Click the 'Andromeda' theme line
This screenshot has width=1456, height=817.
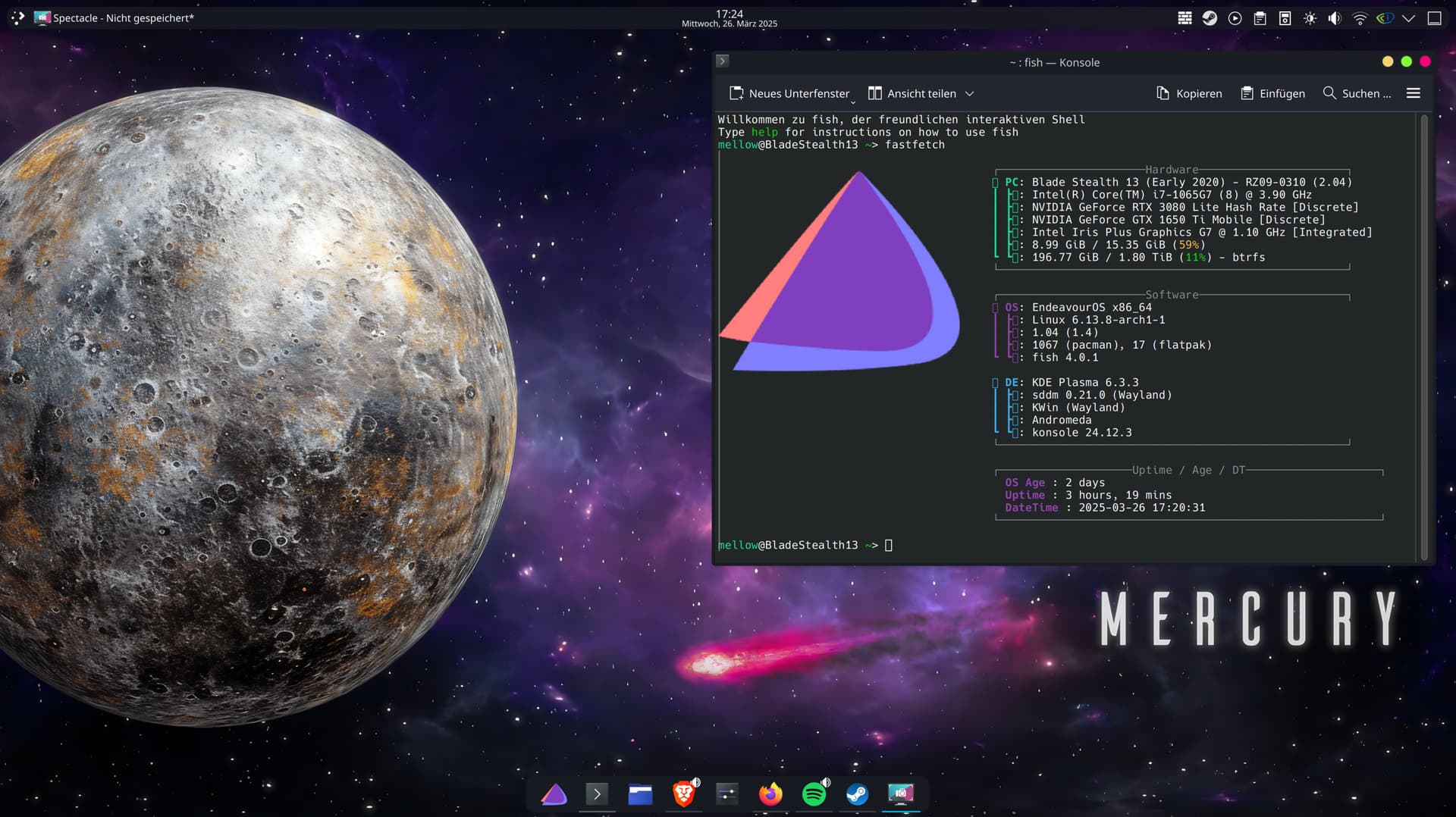1062,420
